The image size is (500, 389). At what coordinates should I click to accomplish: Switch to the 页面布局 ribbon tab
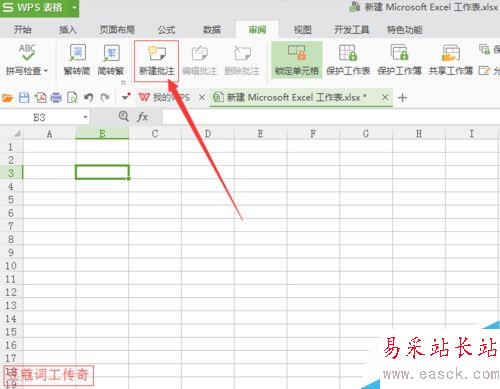pos(117,30)
